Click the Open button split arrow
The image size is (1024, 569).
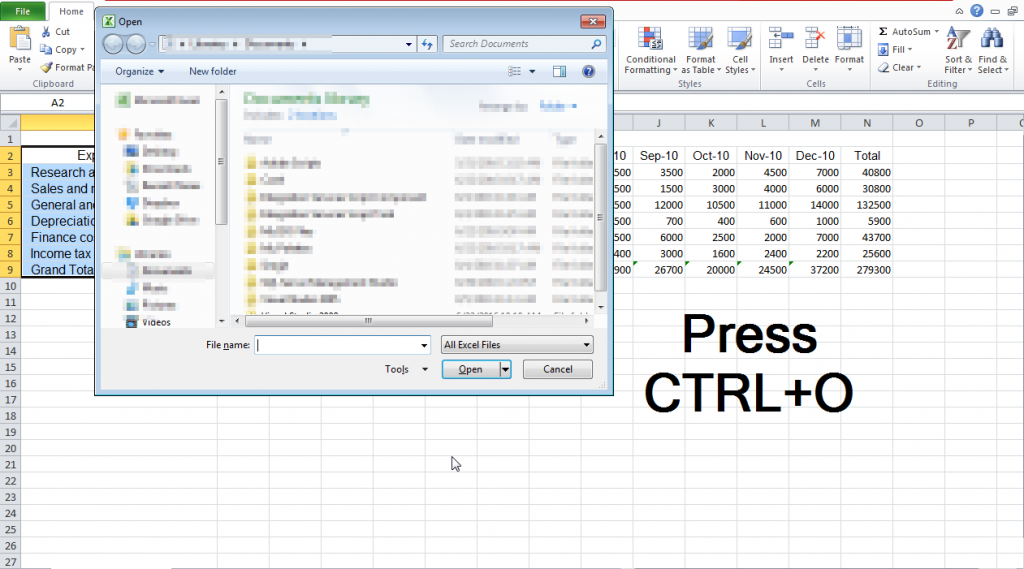point(505,369)
